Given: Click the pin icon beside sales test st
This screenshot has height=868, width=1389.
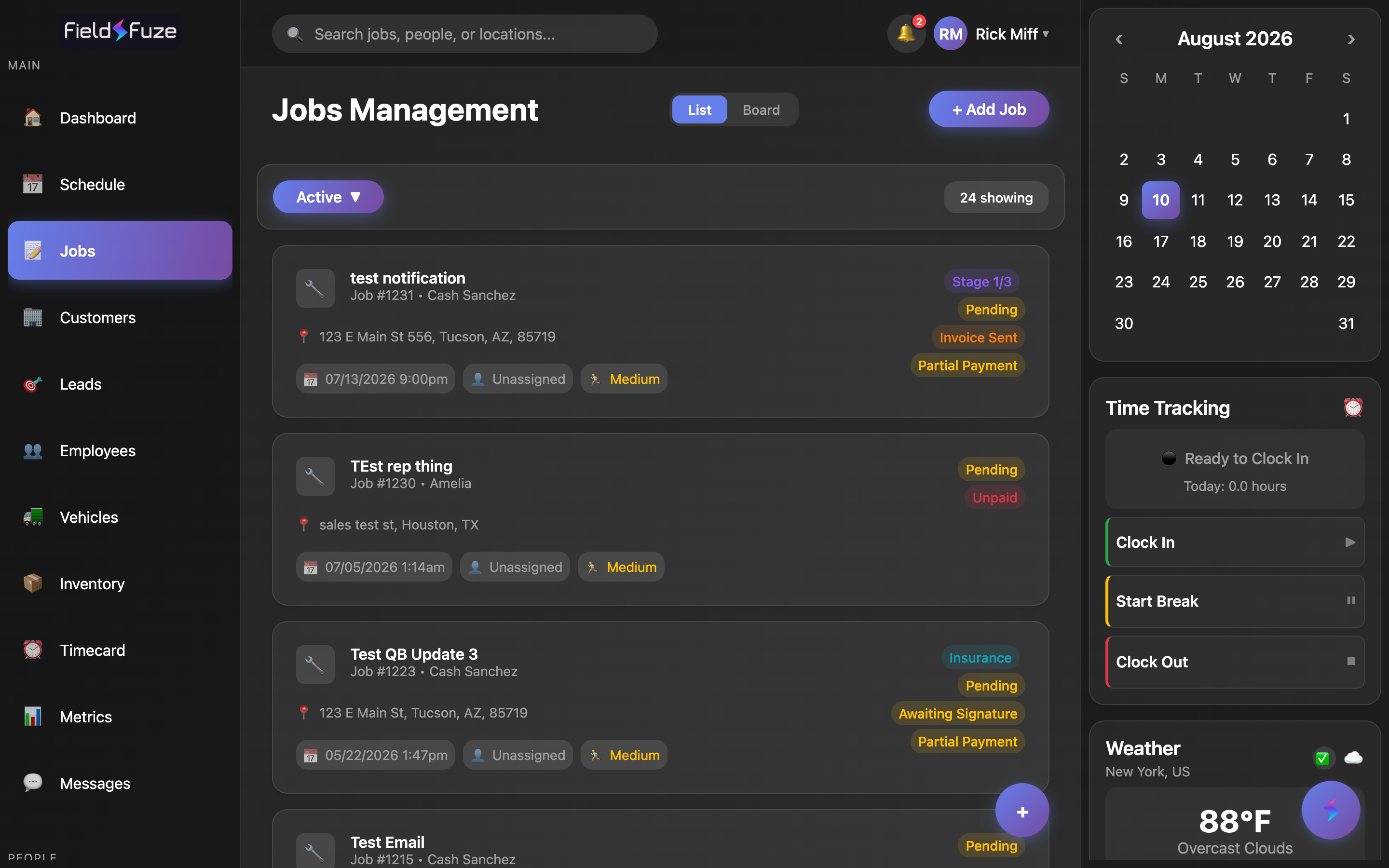Looking at the screenshot, I should [304, 525].
